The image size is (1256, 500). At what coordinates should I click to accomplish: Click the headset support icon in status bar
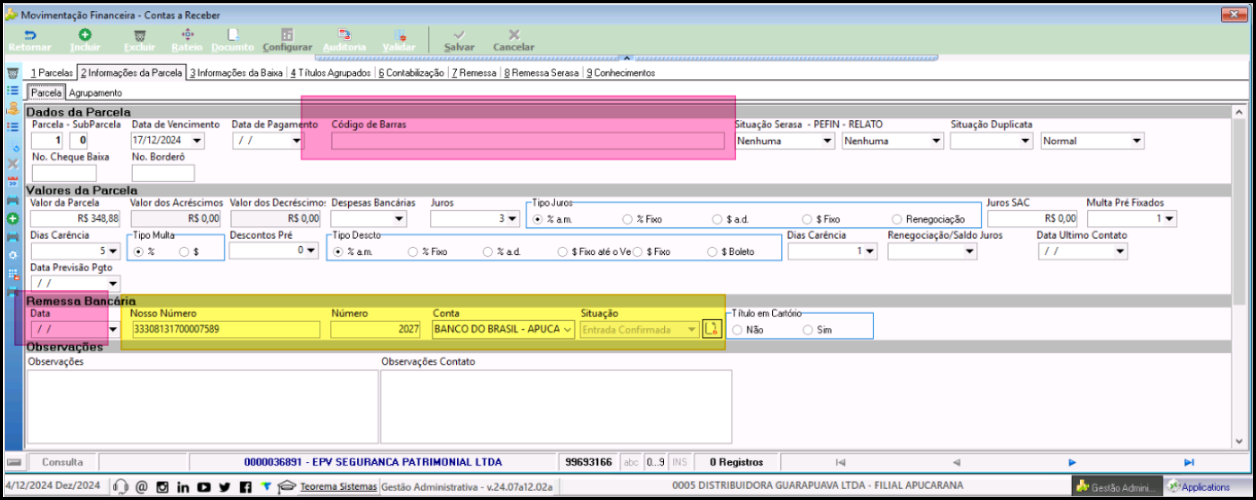point(120,487)
